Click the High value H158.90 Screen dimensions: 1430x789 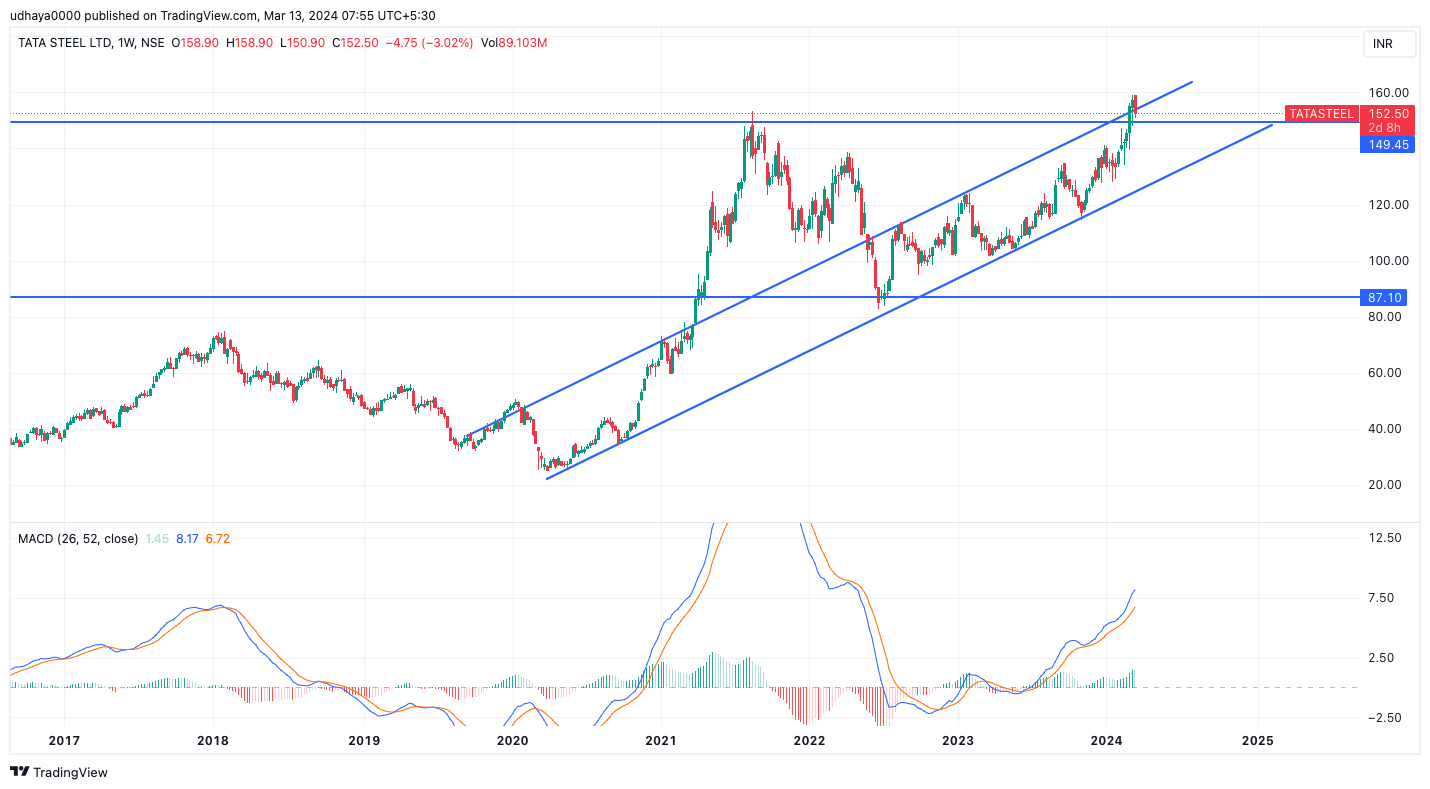coord(250,43)
